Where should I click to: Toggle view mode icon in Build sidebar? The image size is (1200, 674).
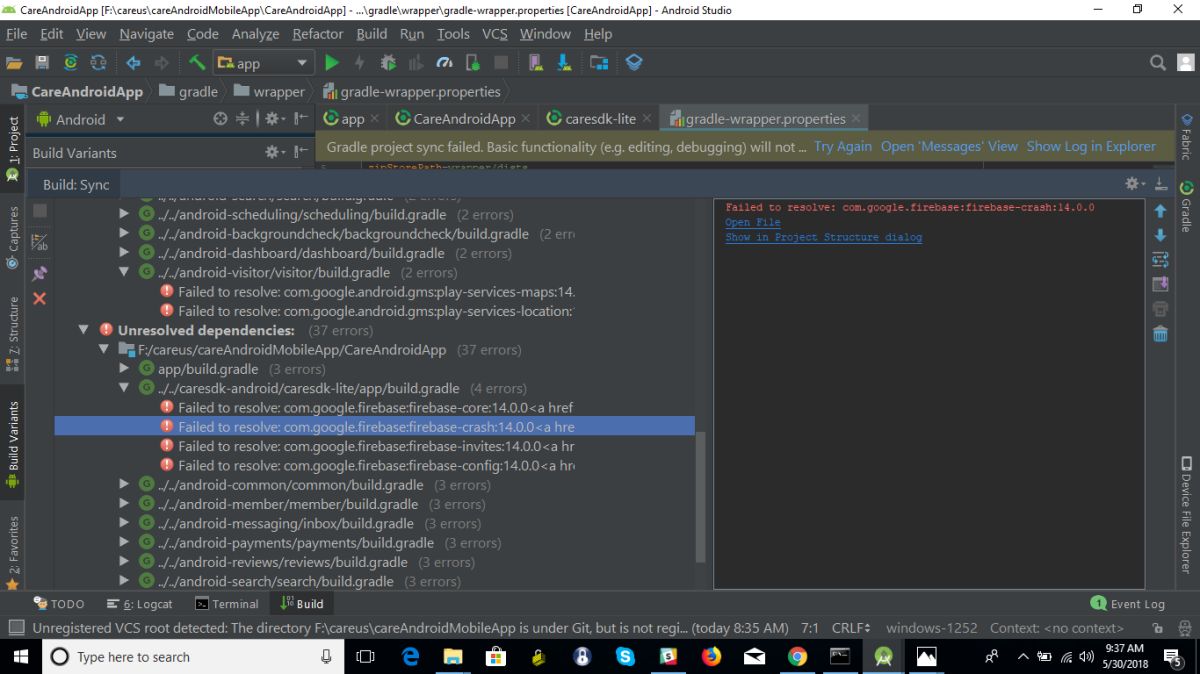pos(40,241)
